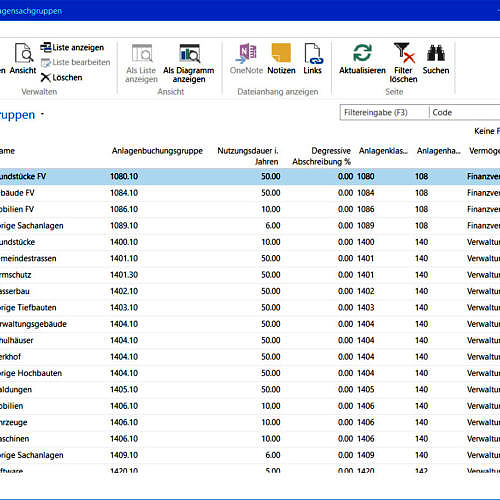Click the Anlagenha... column header
Screen dimensions: 500x500
(438, 151)
